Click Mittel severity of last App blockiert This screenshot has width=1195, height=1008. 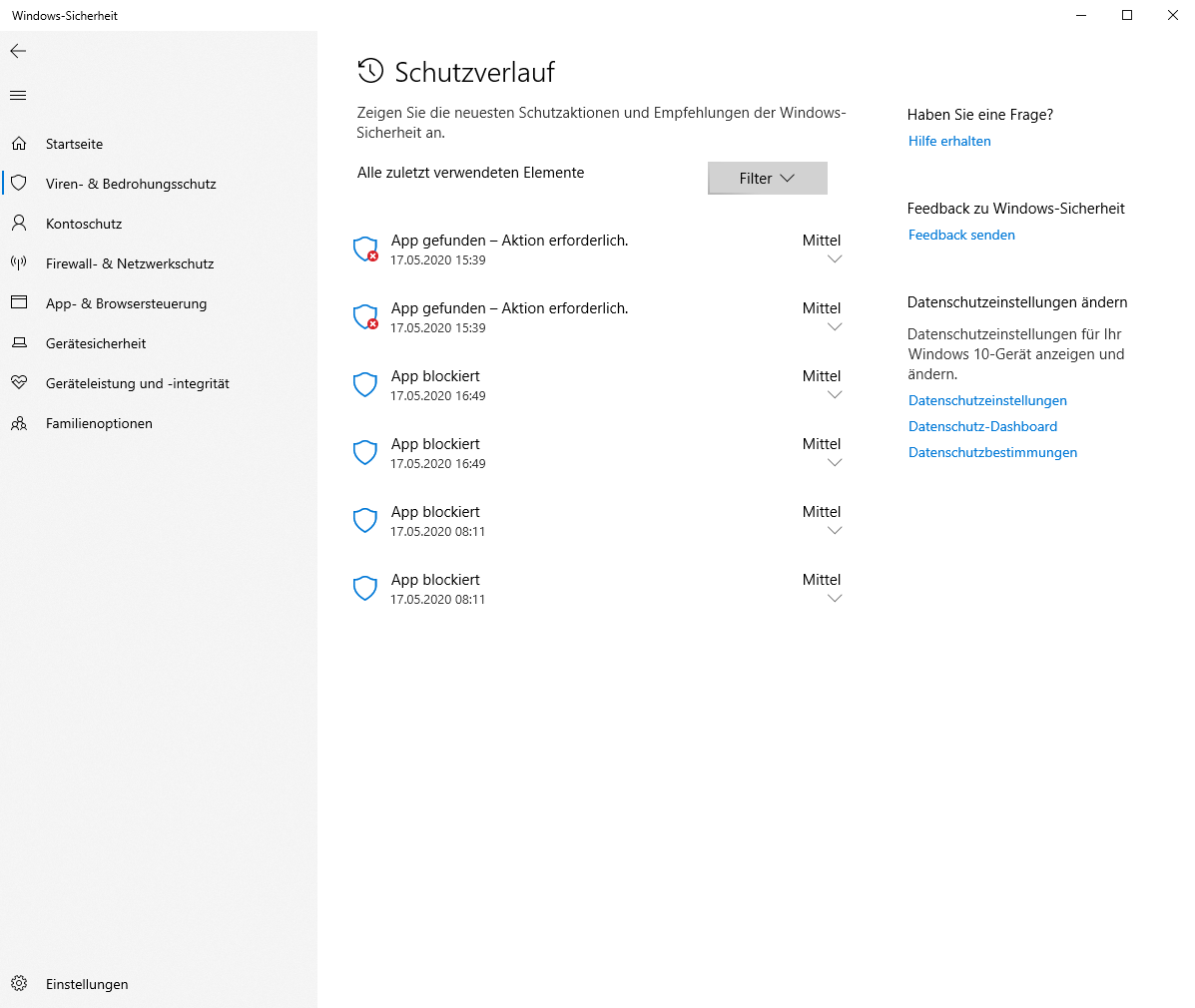821,579
